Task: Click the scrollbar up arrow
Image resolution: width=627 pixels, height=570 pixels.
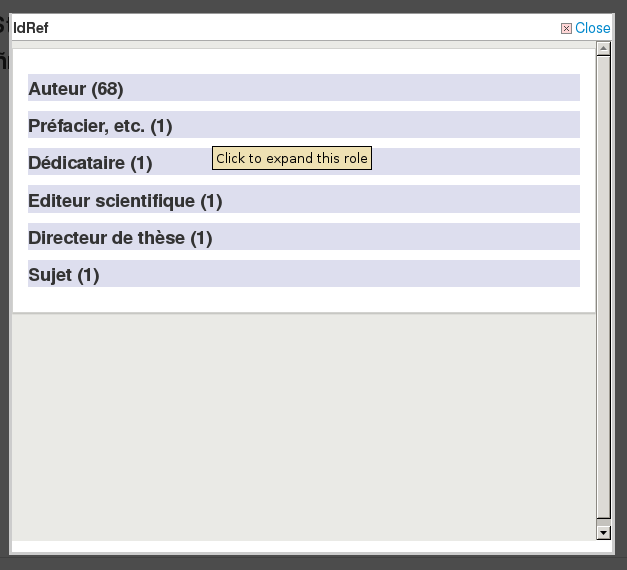Action: 603,49
